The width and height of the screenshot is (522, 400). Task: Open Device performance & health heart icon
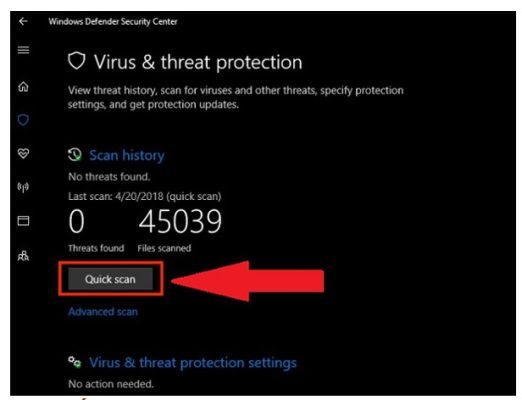coord(23,154)
